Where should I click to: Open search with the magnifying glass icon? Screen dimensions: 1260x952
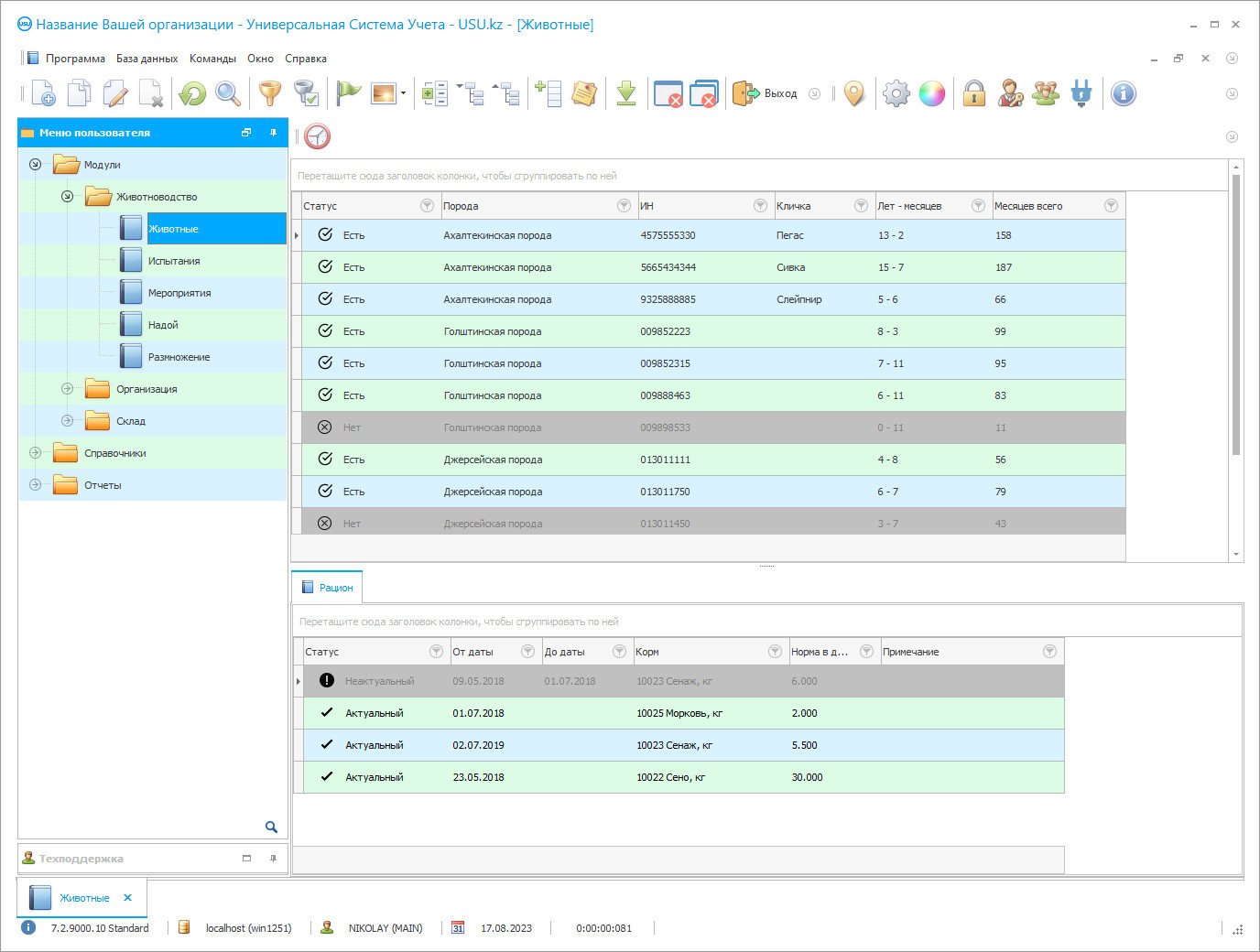228,93
